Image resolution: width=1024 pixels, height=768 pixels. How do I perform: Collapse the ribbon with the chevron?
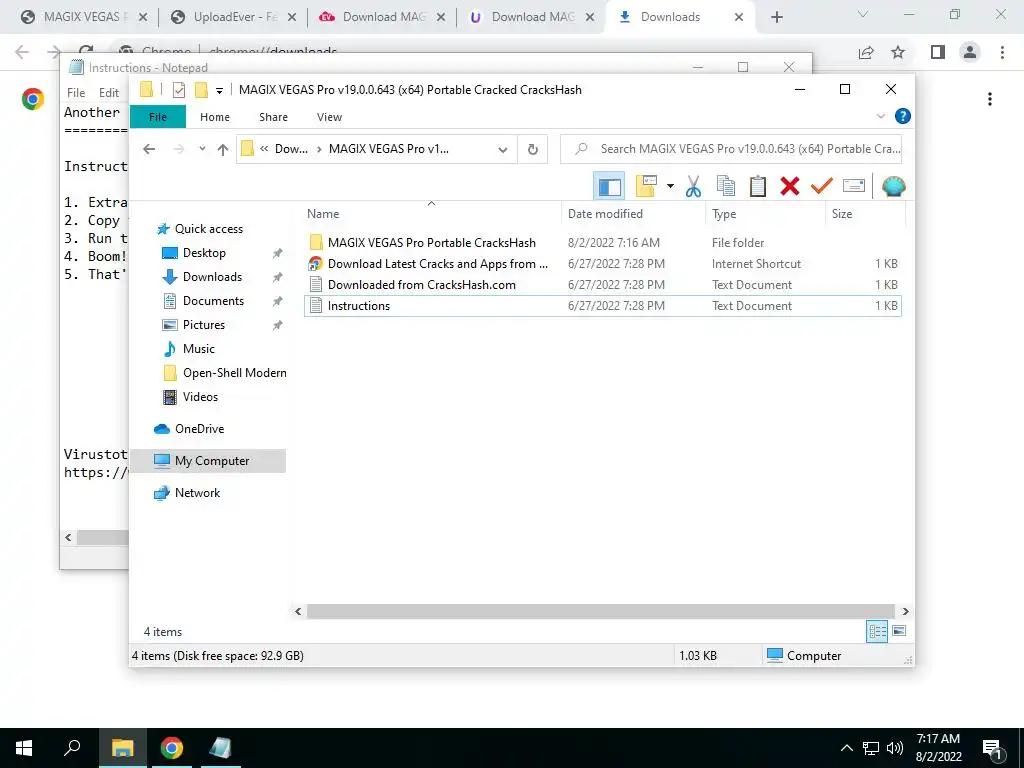(880, 116)
